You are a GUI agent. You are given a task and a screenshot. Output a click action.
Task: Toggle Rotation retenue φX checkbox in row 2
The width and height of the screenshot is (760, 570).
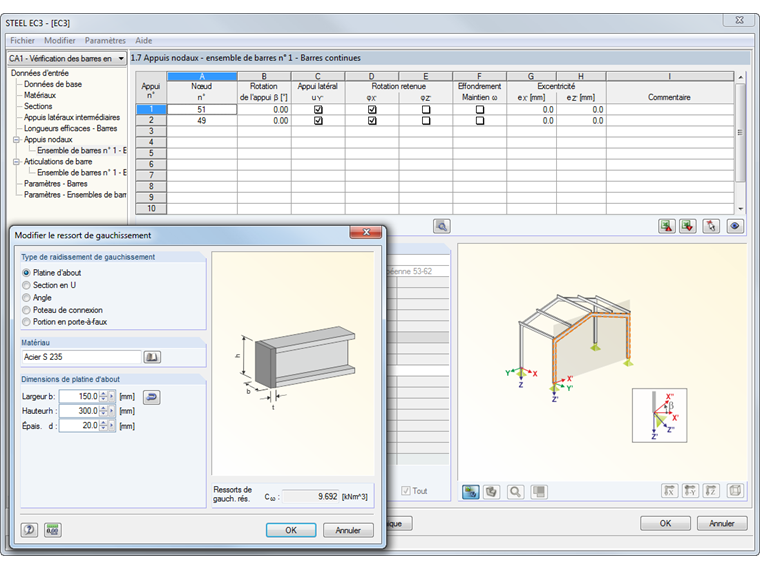pyautogui.click(x=372, y=121)
